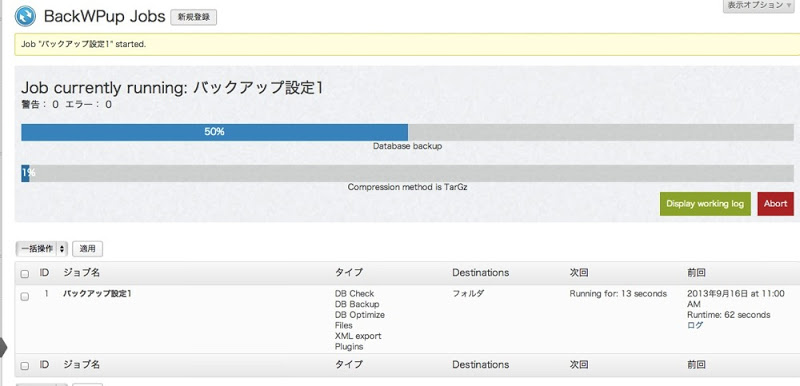
Task: Open the 一括操作 bulk actions dropdown
Action: 42,249
